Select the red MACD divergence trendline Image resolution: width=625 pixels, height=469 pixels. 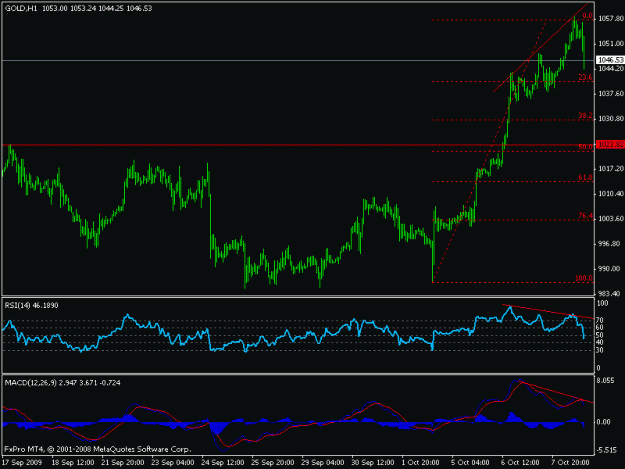click(556, 392)
